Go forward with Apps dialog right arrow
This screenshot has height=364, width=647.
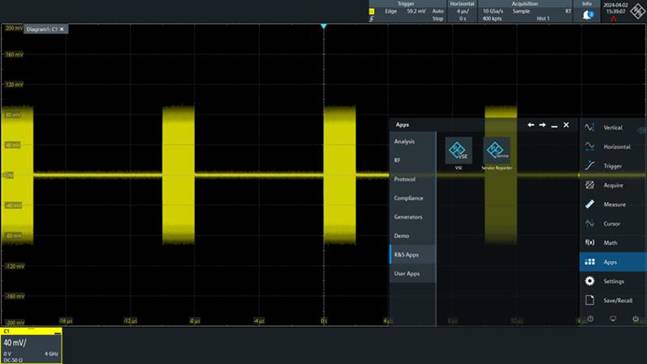543,125
